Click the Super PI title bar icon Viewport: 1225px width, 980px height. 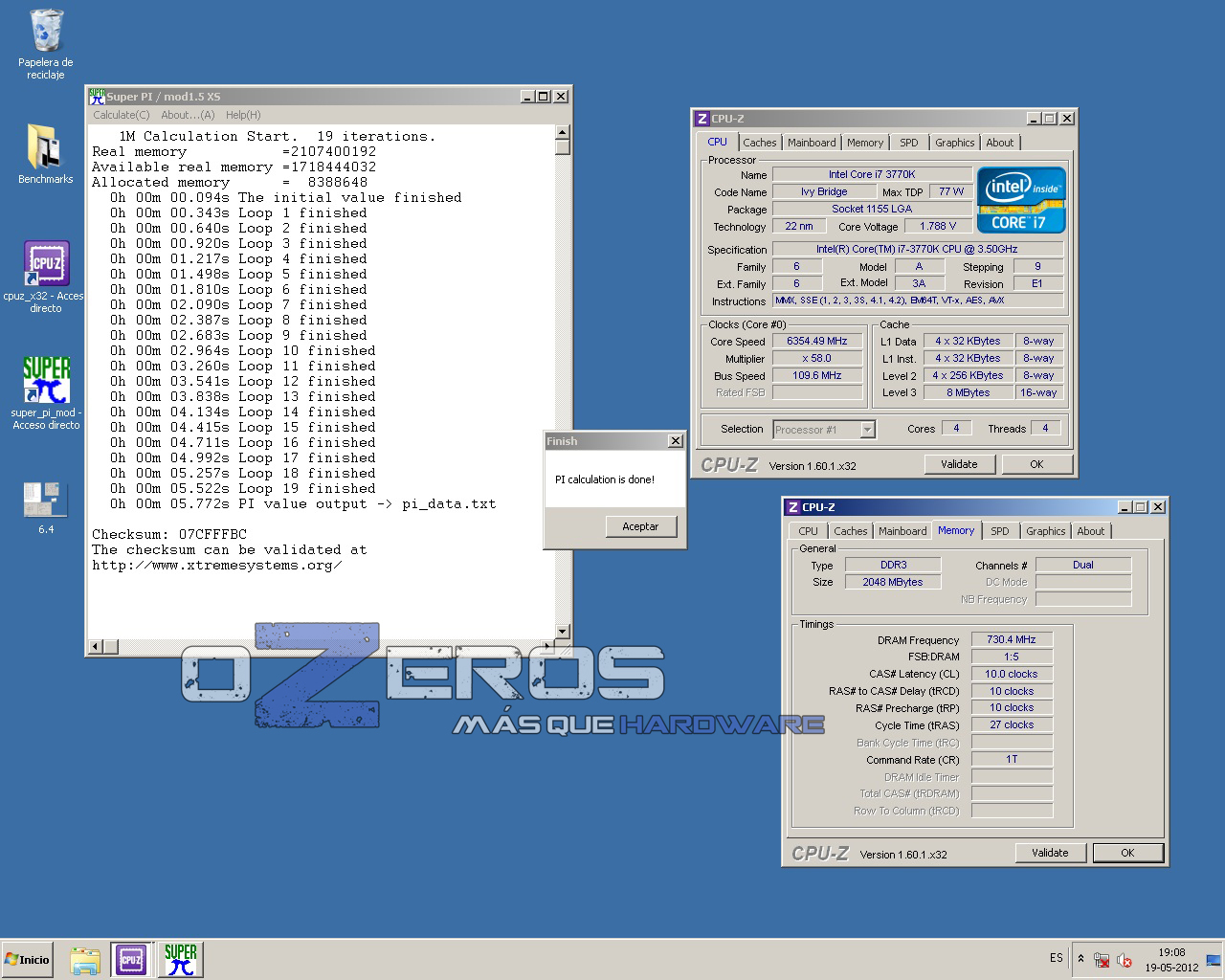97,96
